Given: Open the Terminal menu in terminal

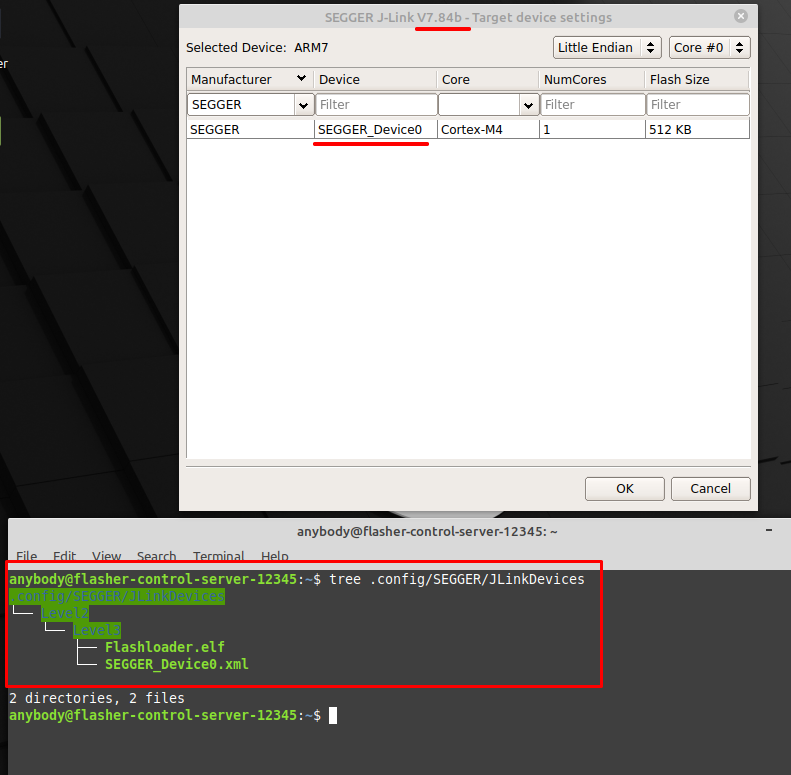Looking at the screenshot, I should tap(218, 556).
